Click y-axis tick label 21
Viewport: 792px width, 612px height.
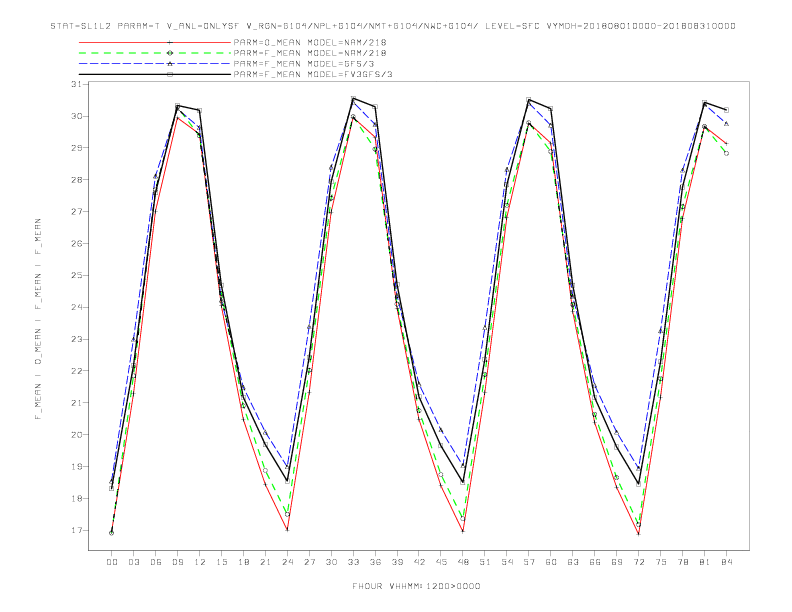[76, 402]
